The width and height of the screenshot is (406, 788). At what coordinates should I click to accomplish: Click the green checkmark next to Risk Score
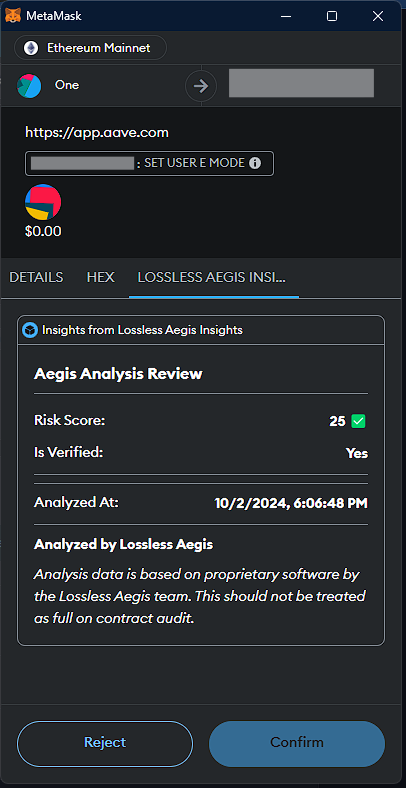click(358, 421)
